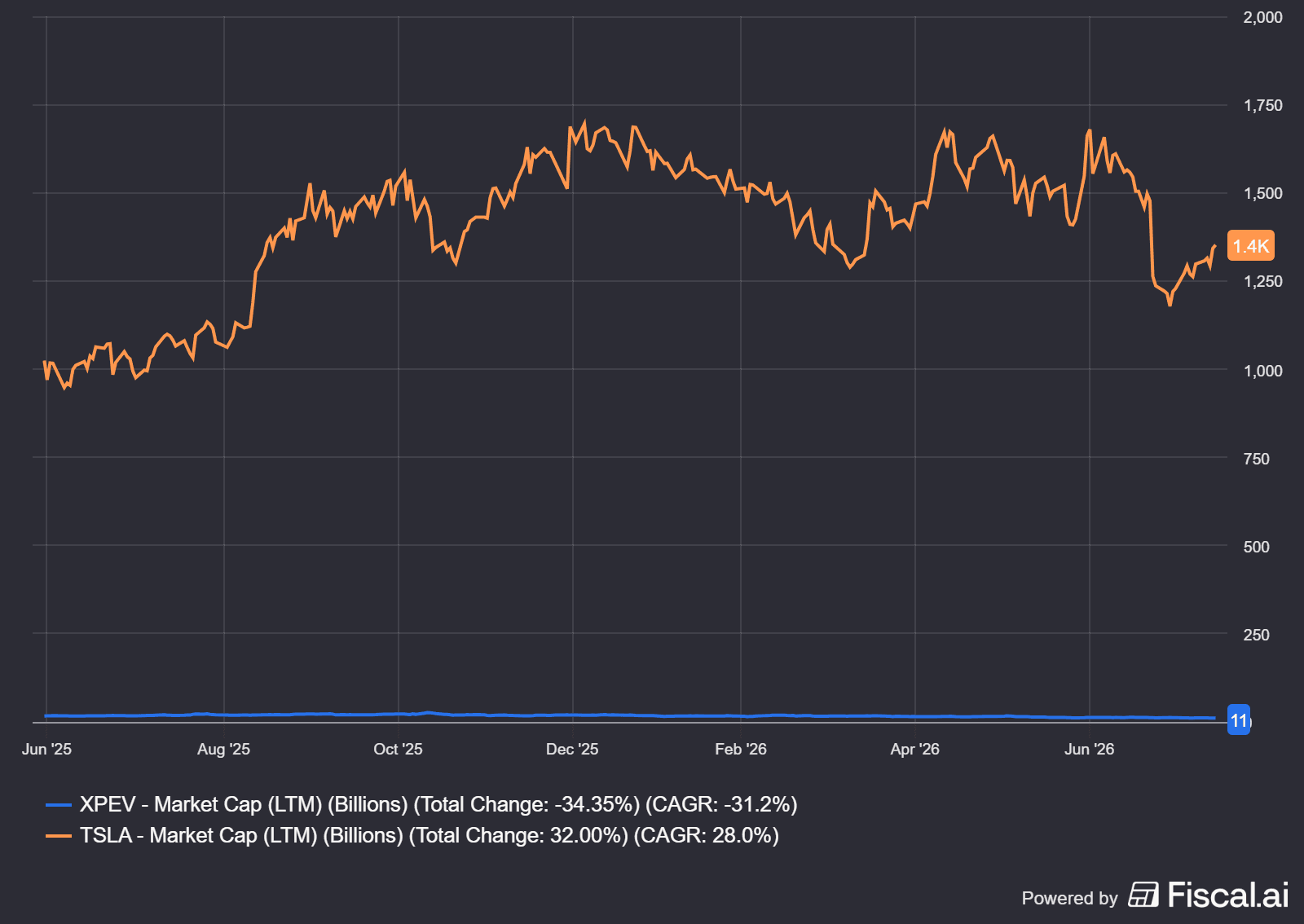Click the Dec '25 axis label
1304x924 pixels.
click(572, 749)
